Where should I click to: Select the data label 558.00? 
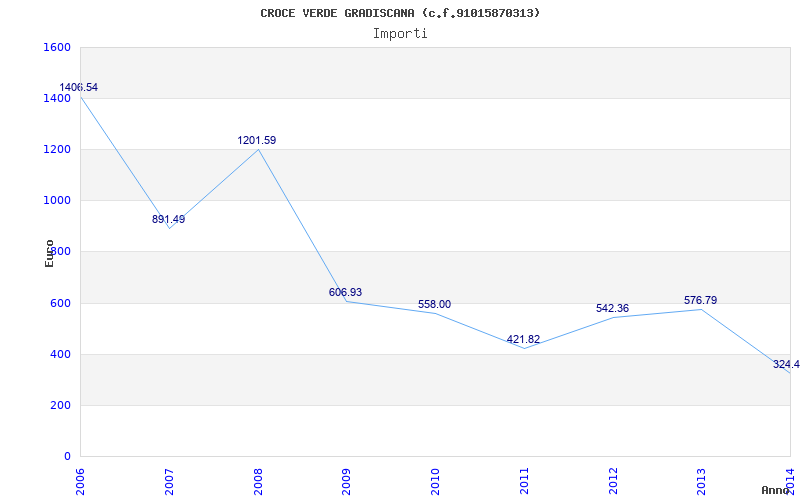pos(434,305)
